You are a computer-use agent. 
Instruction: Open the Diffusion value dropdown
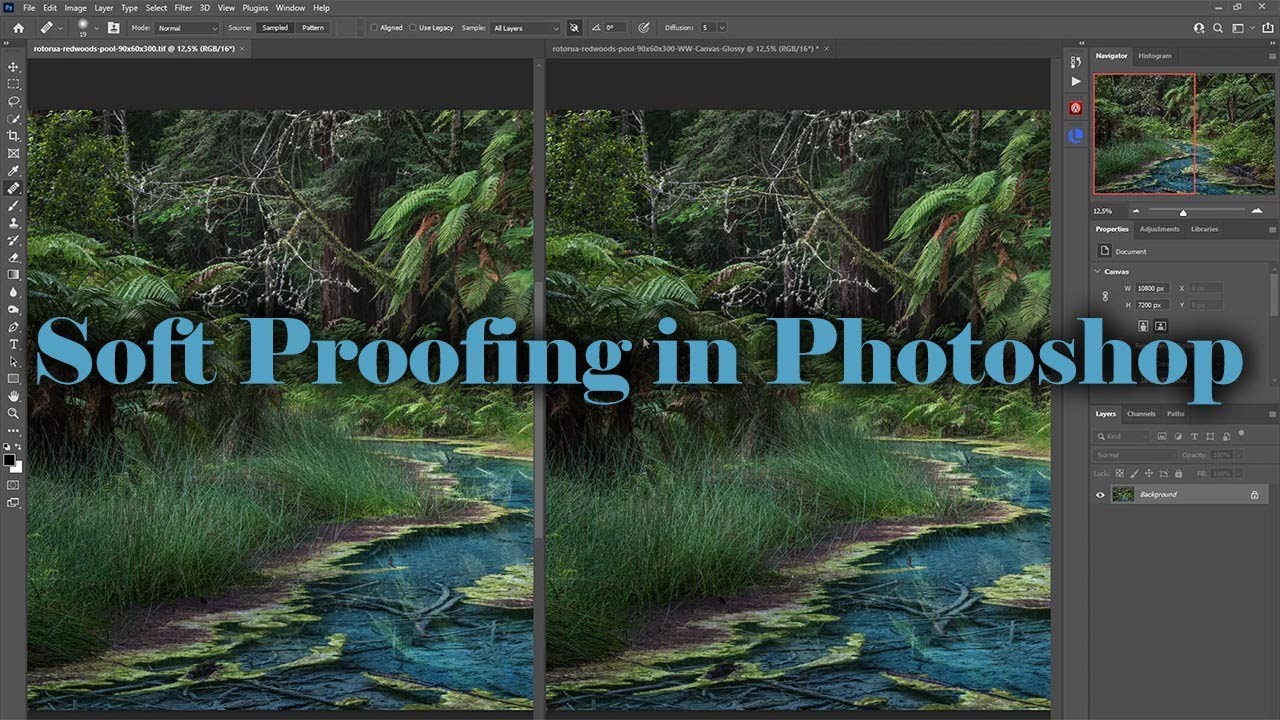(722, 28)
